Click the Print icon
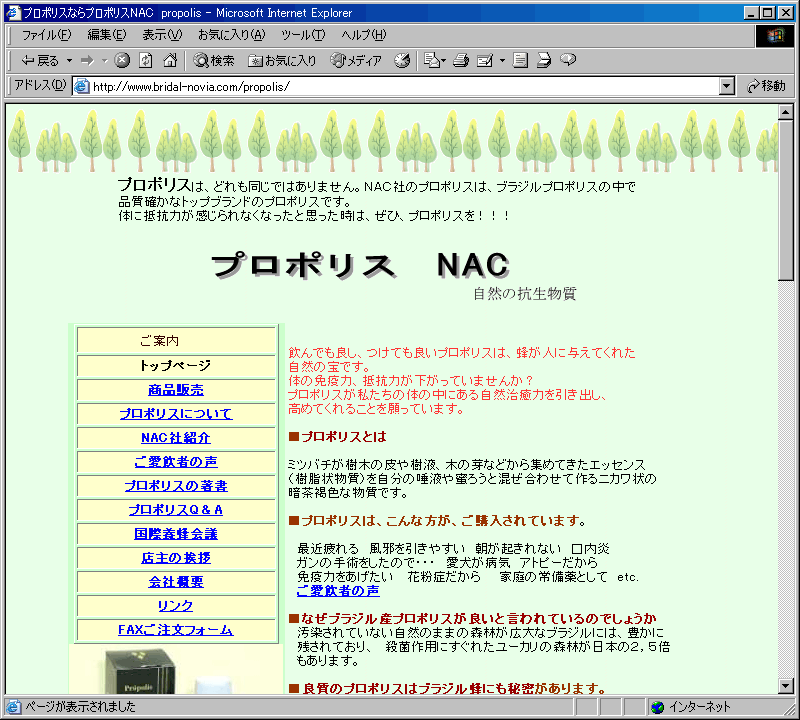800x720 pixels. tap(461, 61)
